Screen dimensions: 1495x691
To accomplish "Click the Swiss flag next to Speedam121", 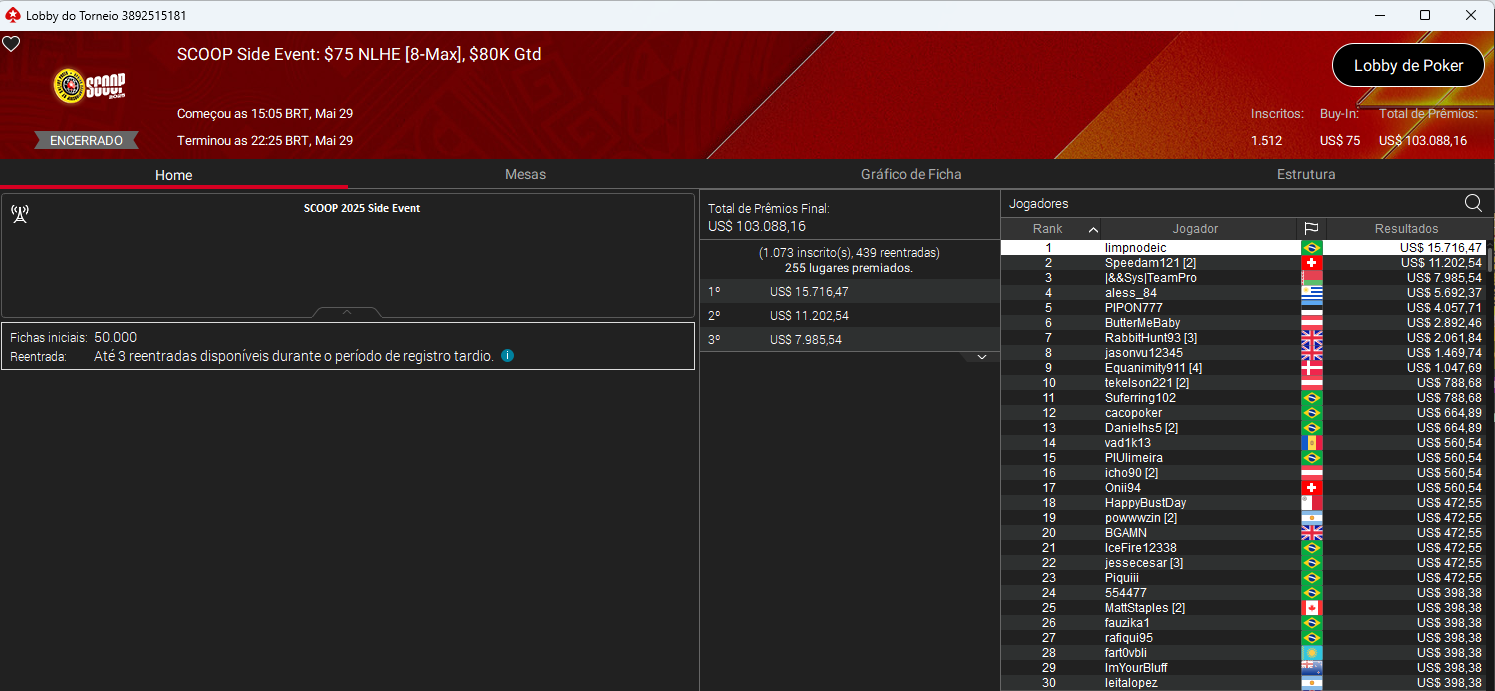I will (1311, 262).
